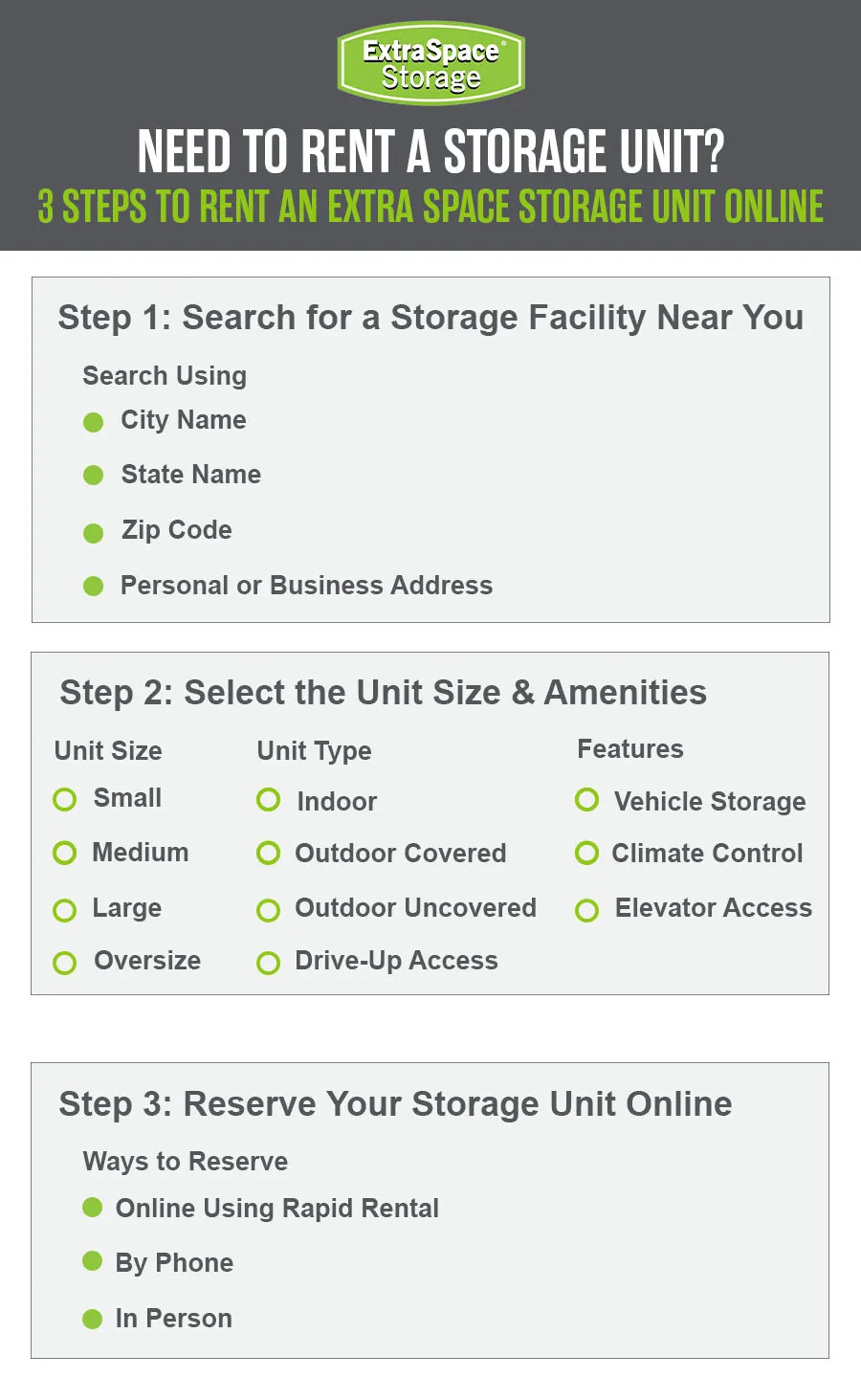Image resolution: width=861 pixels, height=1400 pixels.
Task: Click the green bullet beside Zip Code
Action: tap(94, 533)
